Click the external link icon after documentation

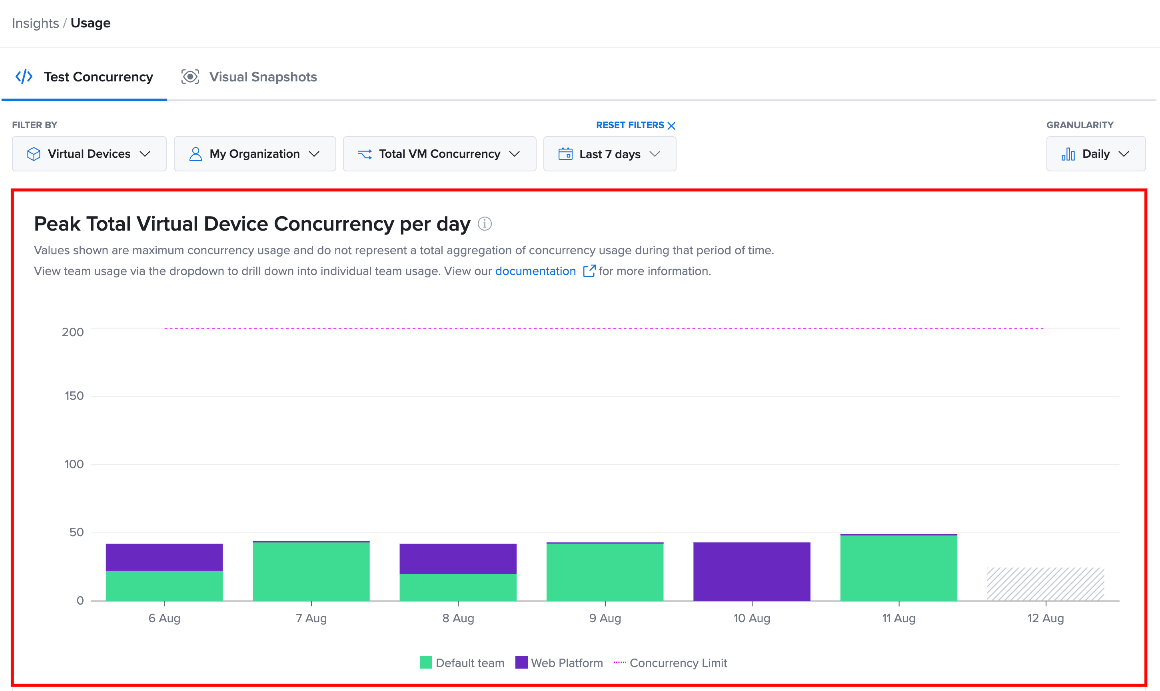point(589,271)
